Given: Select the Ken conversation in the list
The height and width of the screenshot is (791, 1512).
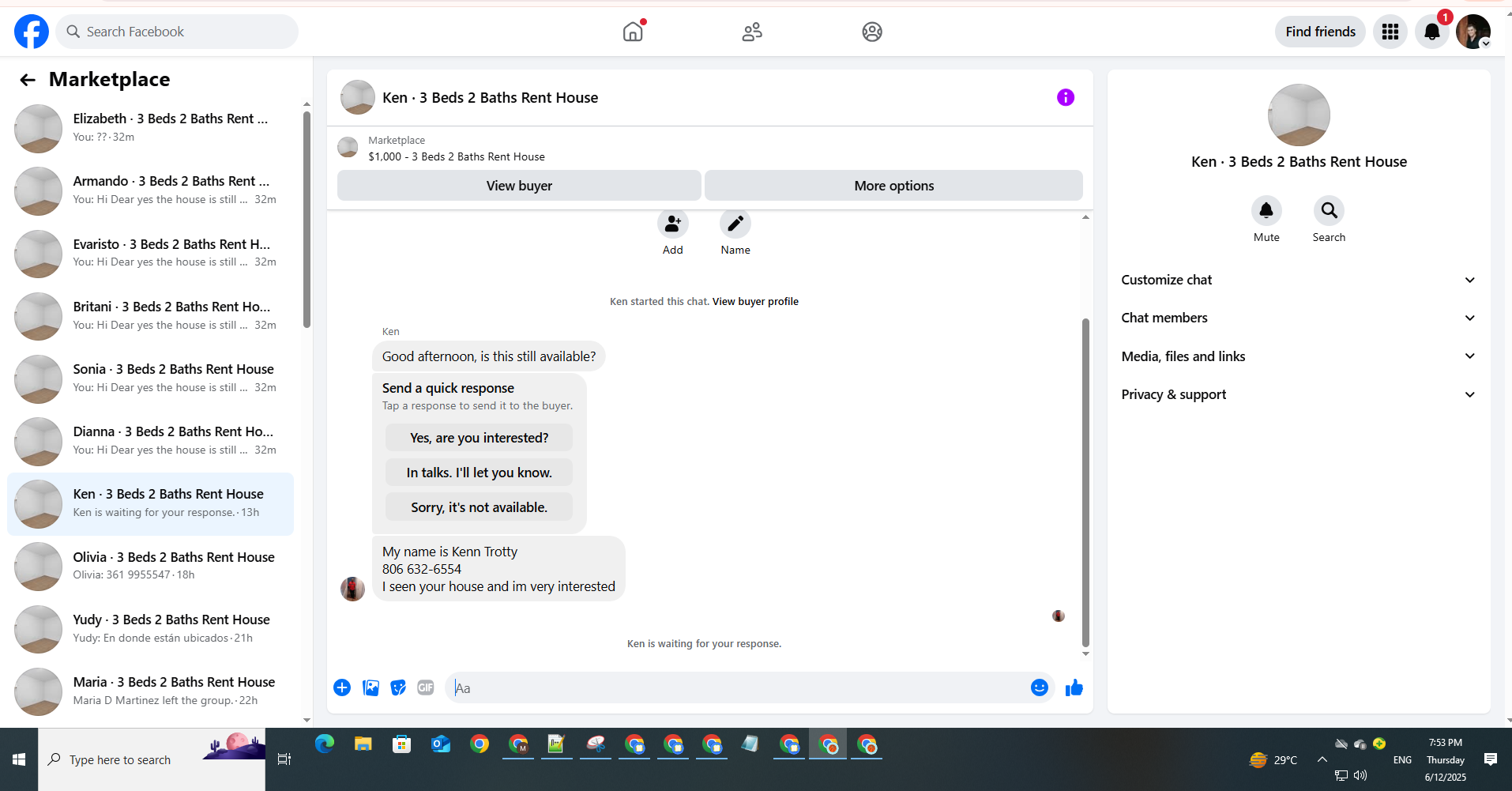Looking at the screenshot, I should (150, 503).
